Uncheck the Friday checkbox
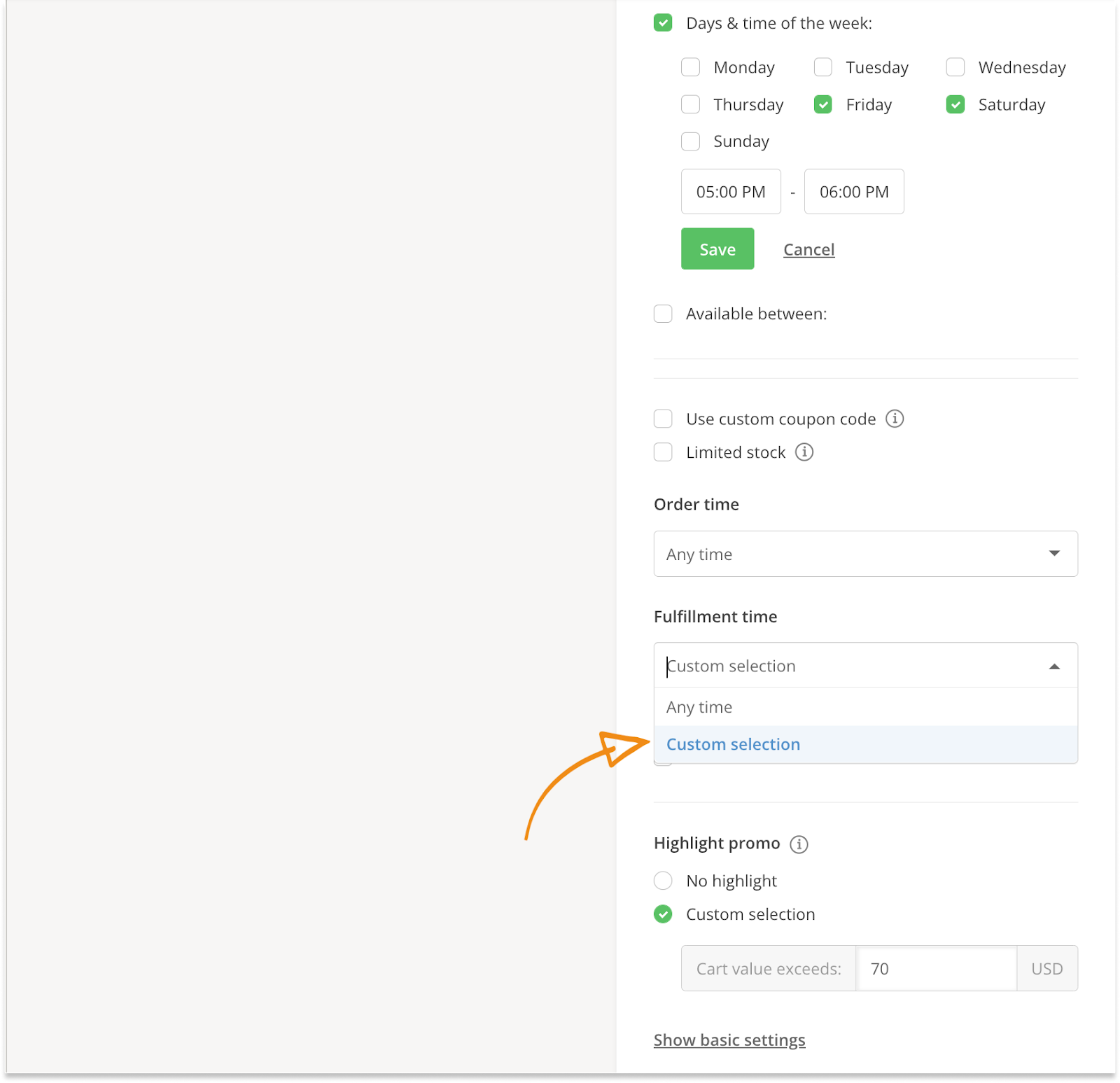The height and width of the screenshot is (1083, 1120). click(823, 105)
